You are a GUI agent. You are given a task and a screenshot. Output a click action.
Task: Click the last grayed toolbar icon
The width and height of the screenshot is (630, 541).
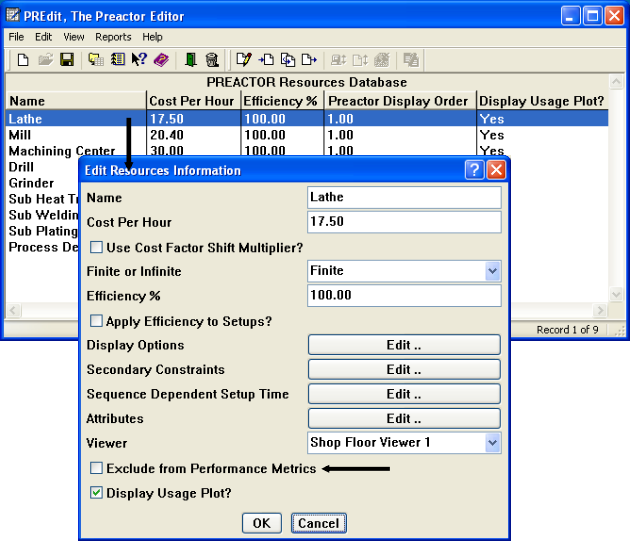pos(411,60)
